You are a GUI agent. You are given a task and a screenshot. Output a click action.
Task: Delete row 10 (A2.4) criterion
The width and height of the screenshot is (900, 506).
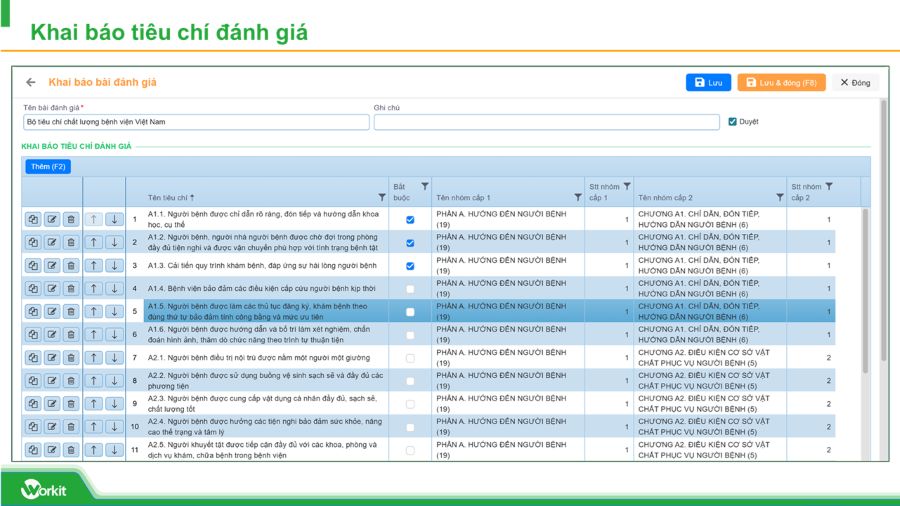71,426
